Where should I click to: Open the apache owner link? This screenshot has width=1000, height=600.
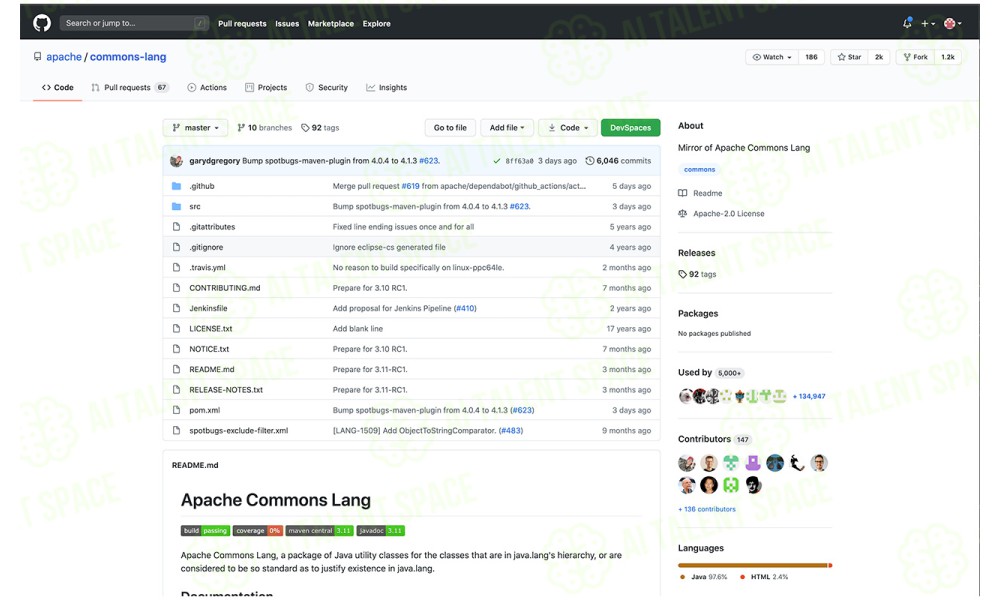[64, 57]
